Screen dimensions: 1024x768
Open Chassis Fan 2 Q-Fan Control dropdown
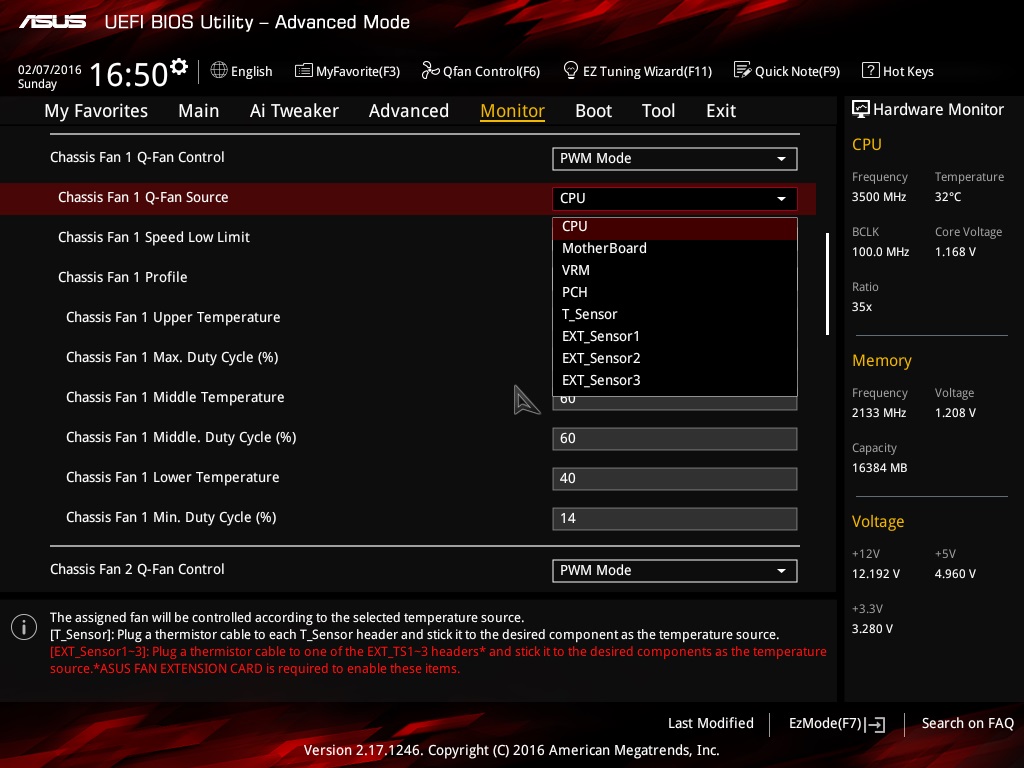[x=675, y=571]
